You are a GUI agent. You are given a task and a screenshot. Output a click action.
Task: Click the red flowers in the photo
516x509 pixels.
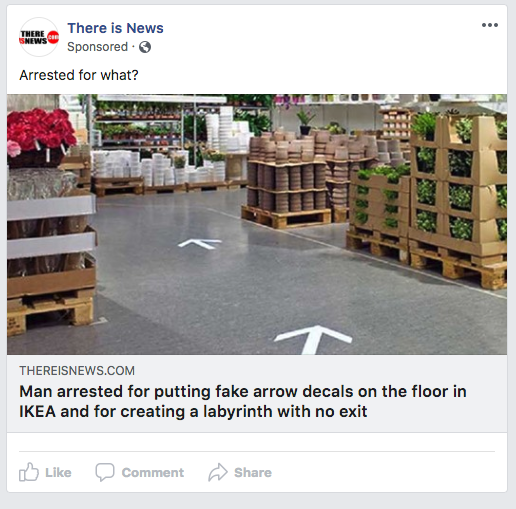(41, 132)
